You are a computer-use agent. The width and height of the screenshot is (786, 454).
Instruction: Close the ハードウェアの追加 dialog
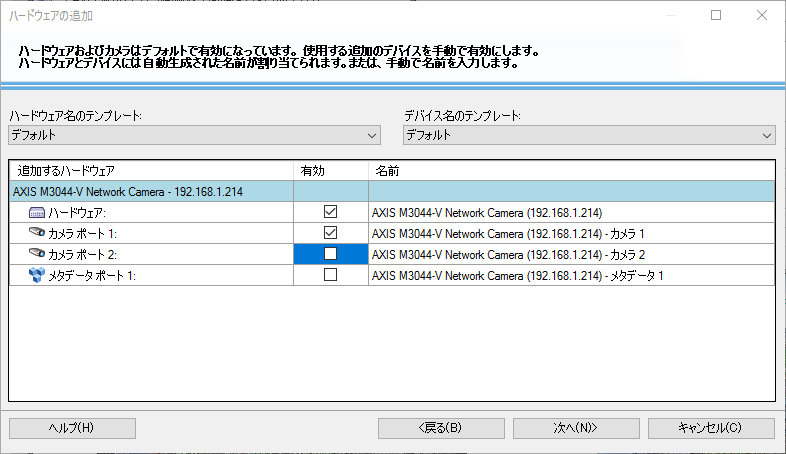pyautogui.click(x=762, y=16)
